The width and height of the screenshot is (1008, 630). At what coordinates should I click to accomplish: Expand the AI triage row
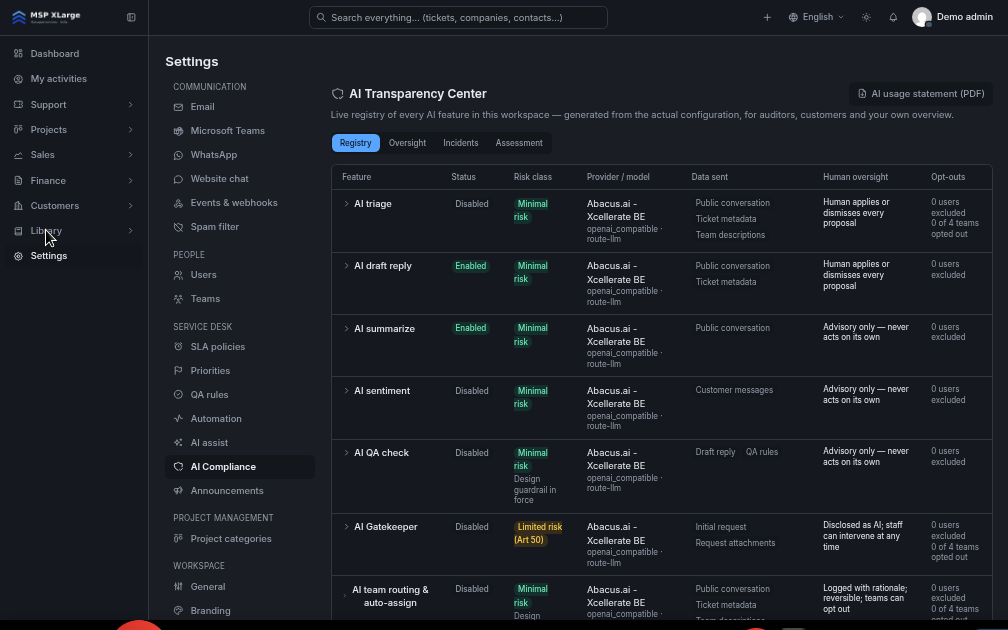click(x=346, y=204)
